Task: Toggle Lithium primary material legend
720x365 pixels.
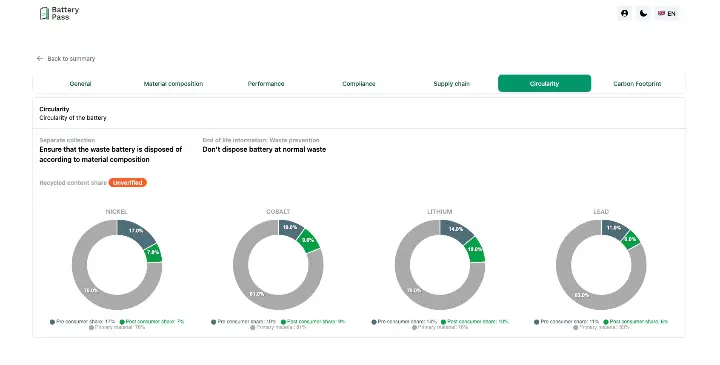Action: tap(439, 328)
